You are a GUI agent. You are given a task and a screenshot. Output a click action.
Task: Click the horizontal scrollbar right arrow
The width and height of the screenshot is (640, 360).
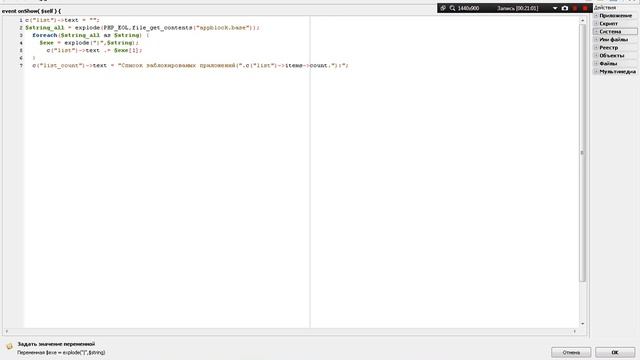pos(575,331)
